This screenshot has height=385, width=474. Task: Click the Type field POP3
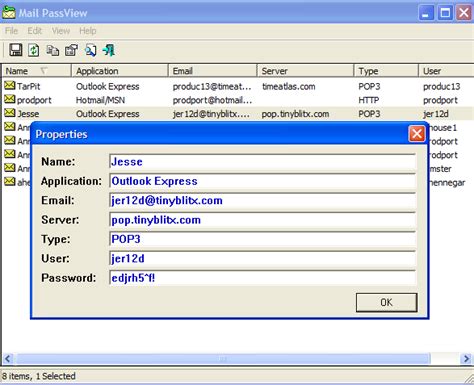pos(263,239)
